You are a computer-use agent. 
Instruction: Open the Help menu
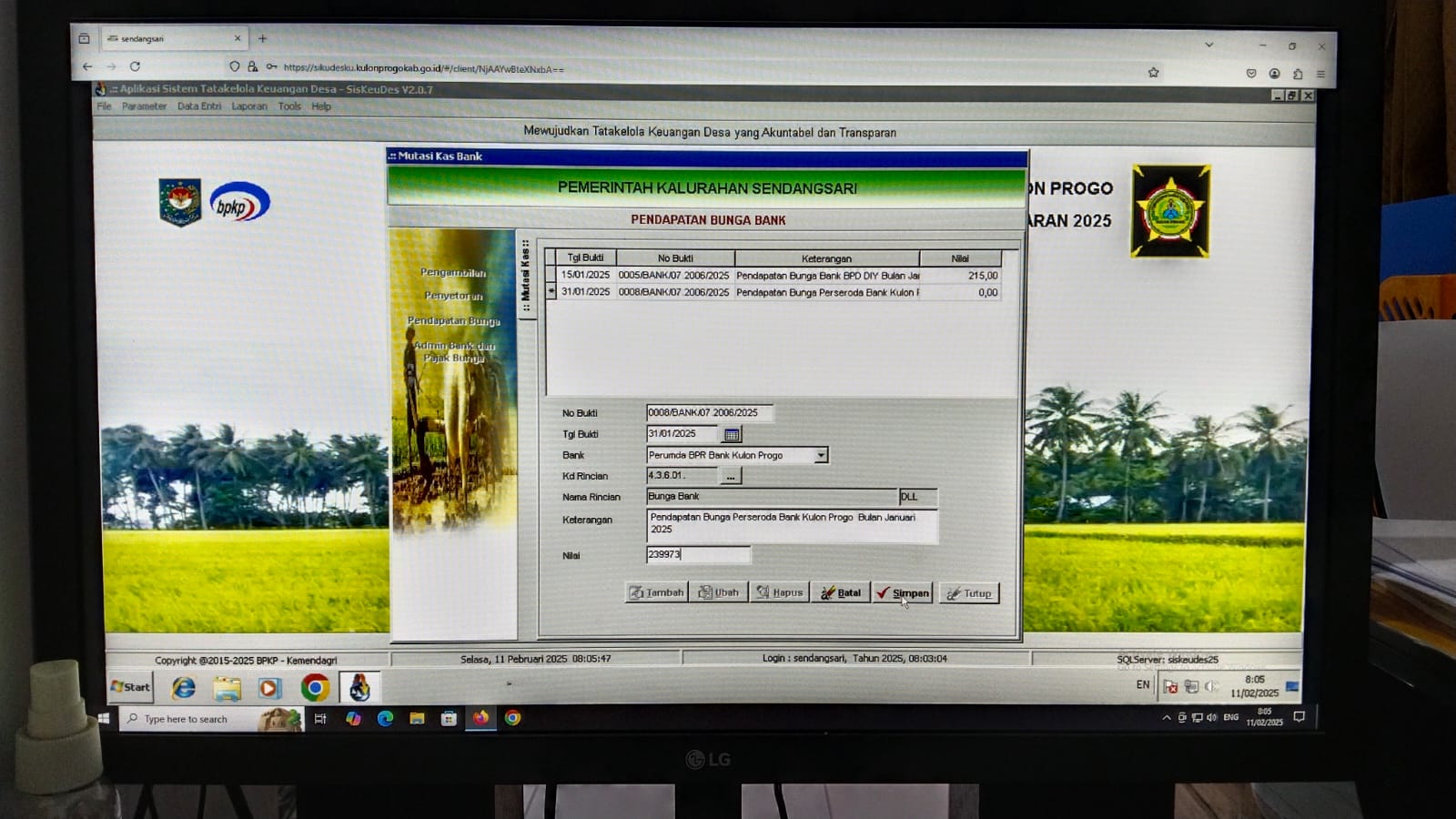point(321,106)
